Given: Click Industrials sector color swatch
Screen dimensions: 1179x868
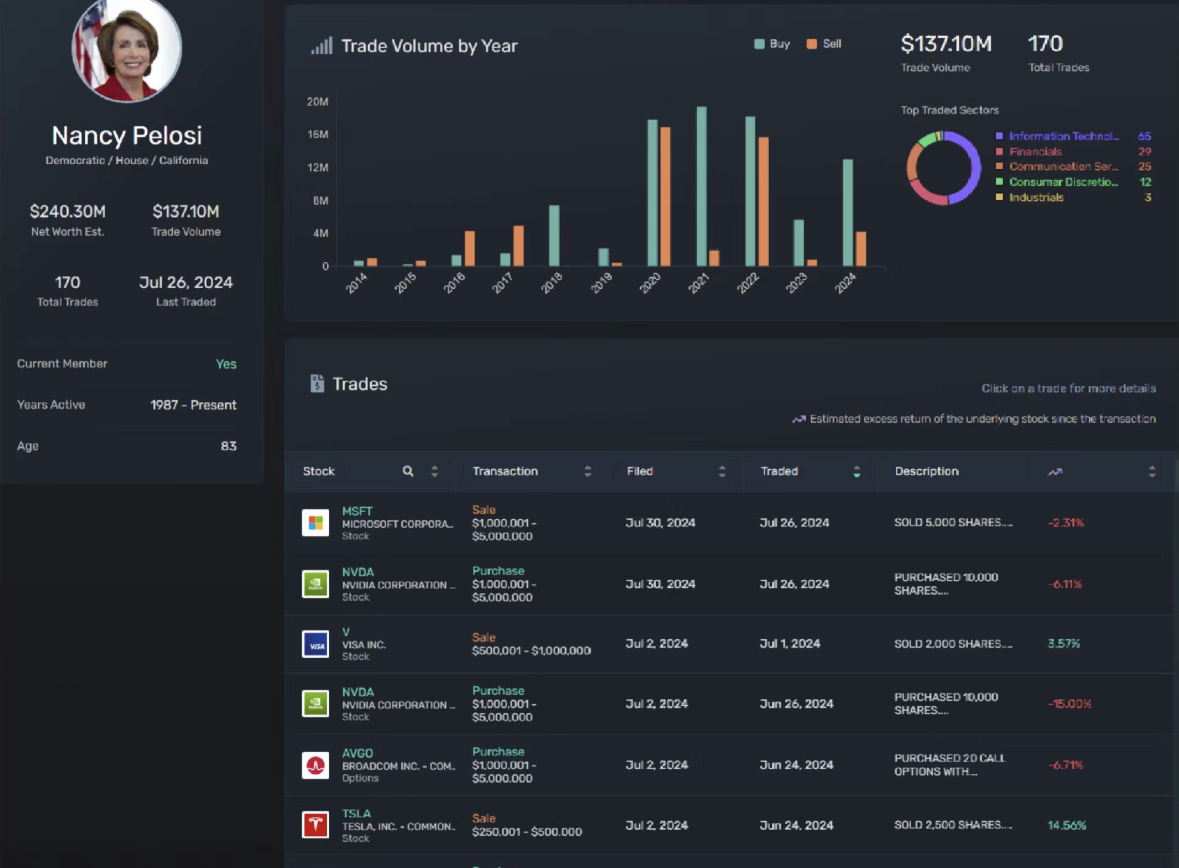Looking at the screenshot, I should pos(999,197).
